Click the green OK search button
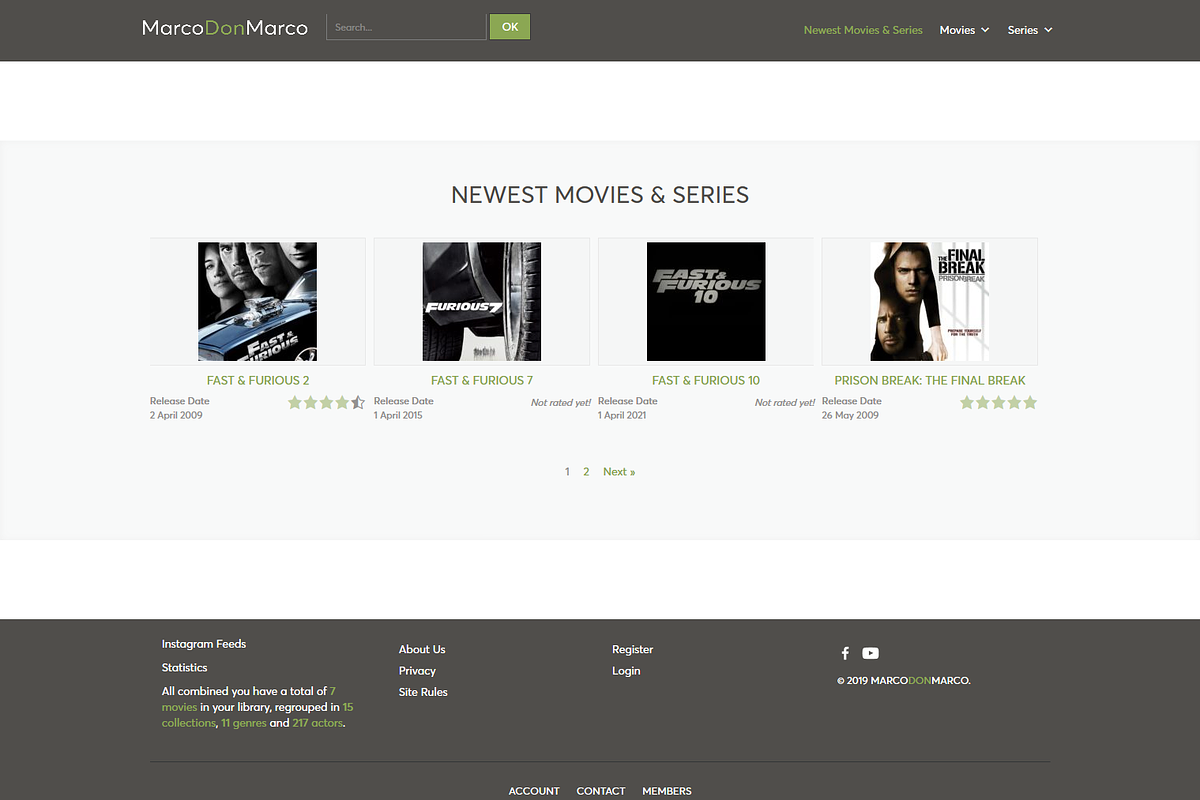The width and height of the screenshot is (1200, 800). point(510,27)
